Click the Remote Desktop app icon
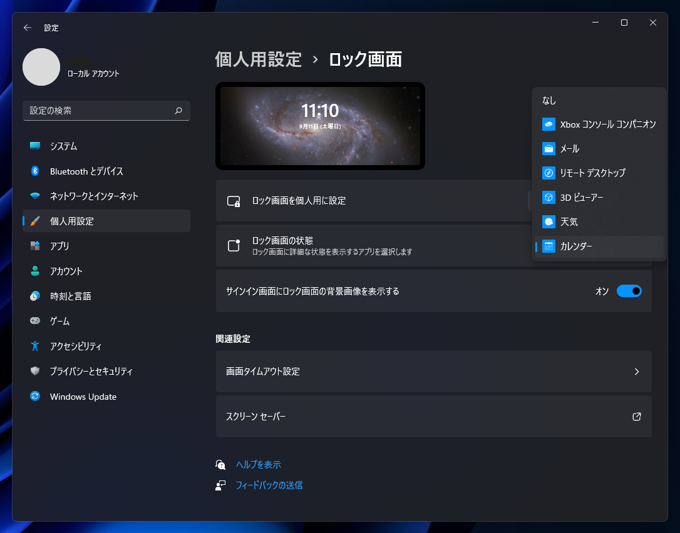This screenshot has height=533, width=680. [x=549, y=173]
